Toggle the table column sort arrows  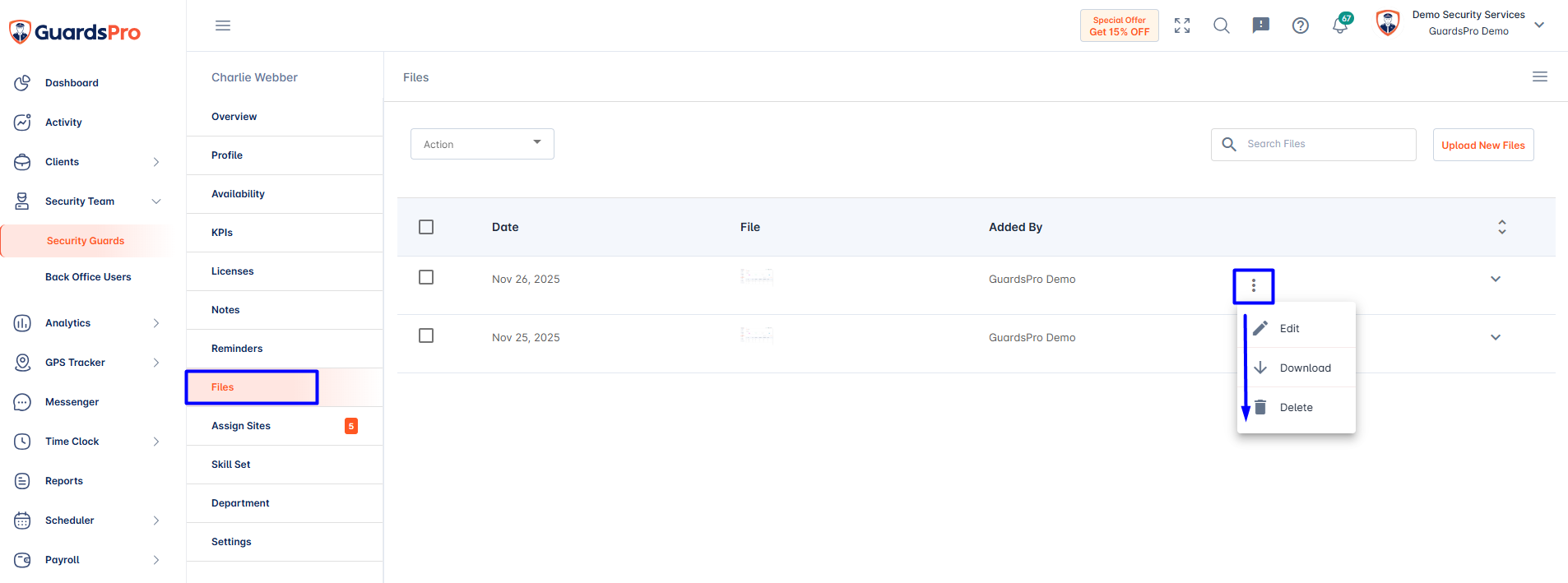1502,227
